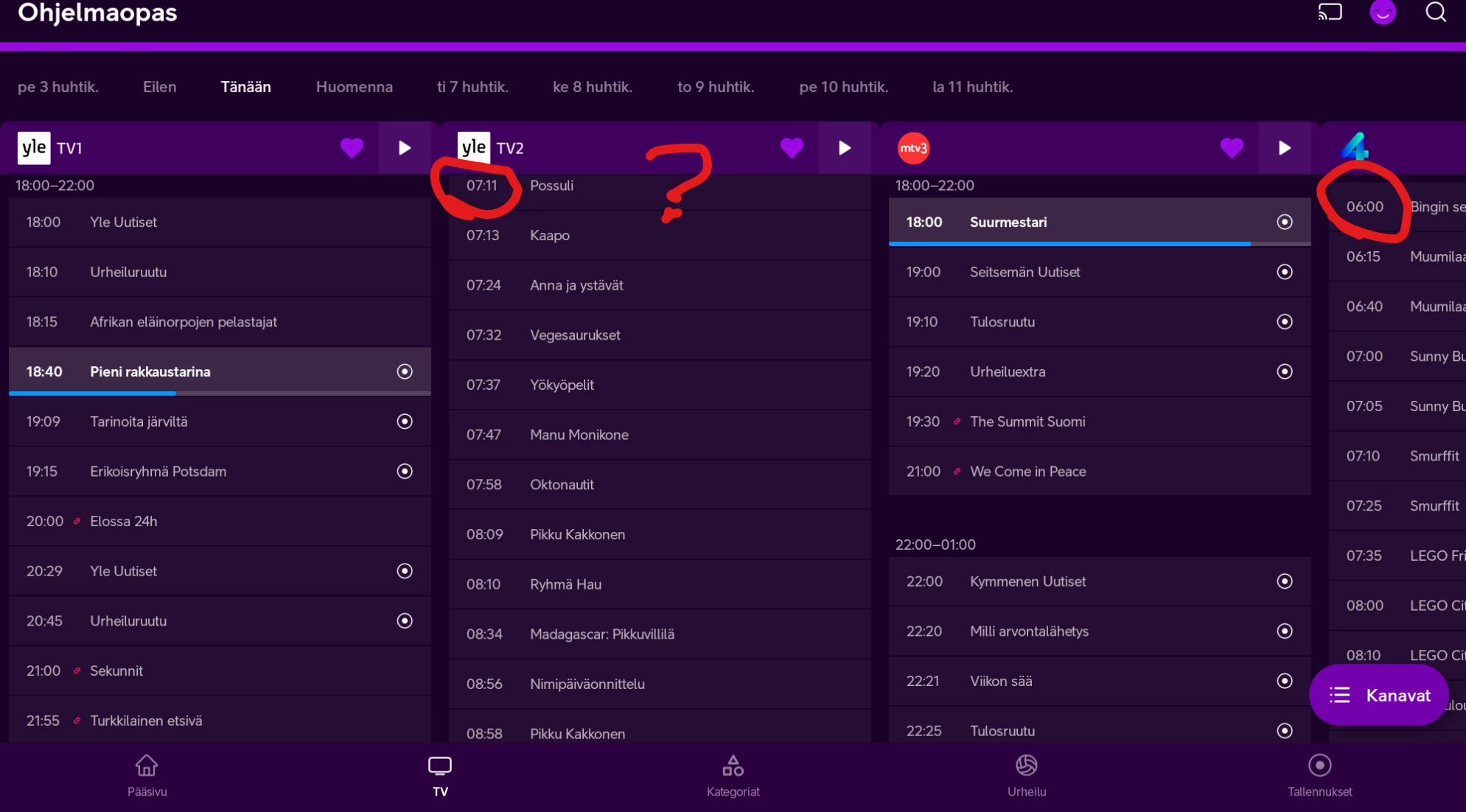Open the search magnifier icon

click(1435, 13)
